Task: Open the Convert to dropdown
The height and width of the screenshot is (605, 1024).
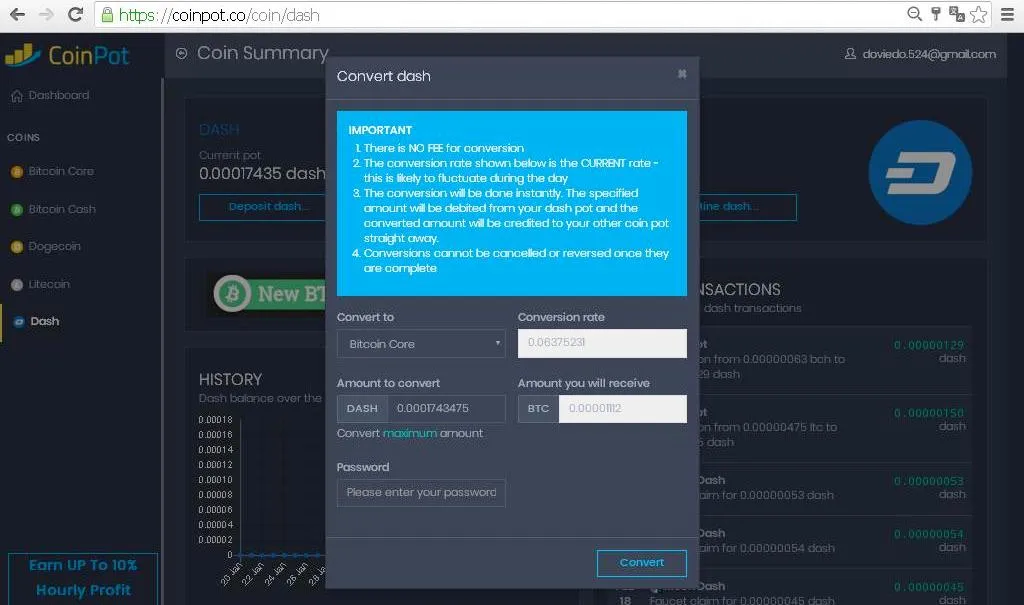Action: click(421, 344)
